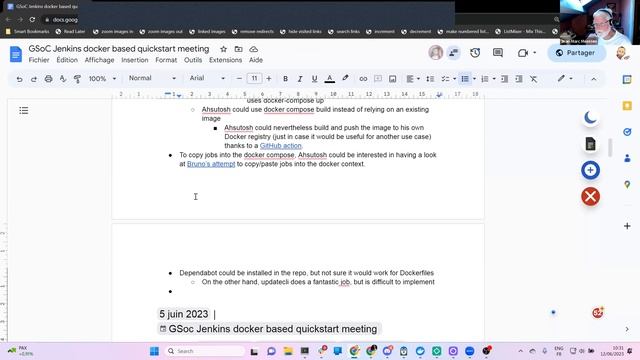Check the cloud document status icon
This screenshot has height=360, width=640.
point(253,49)
